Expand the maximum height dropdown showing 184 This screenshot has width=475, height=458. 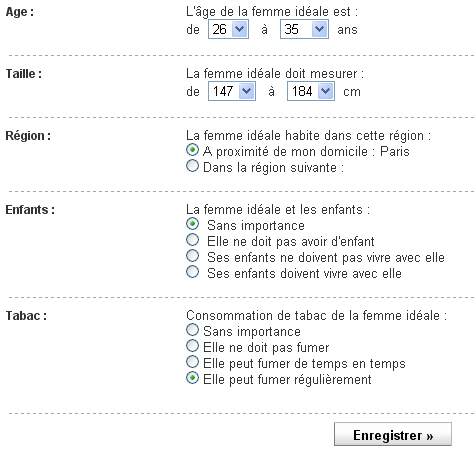[311, 91]
